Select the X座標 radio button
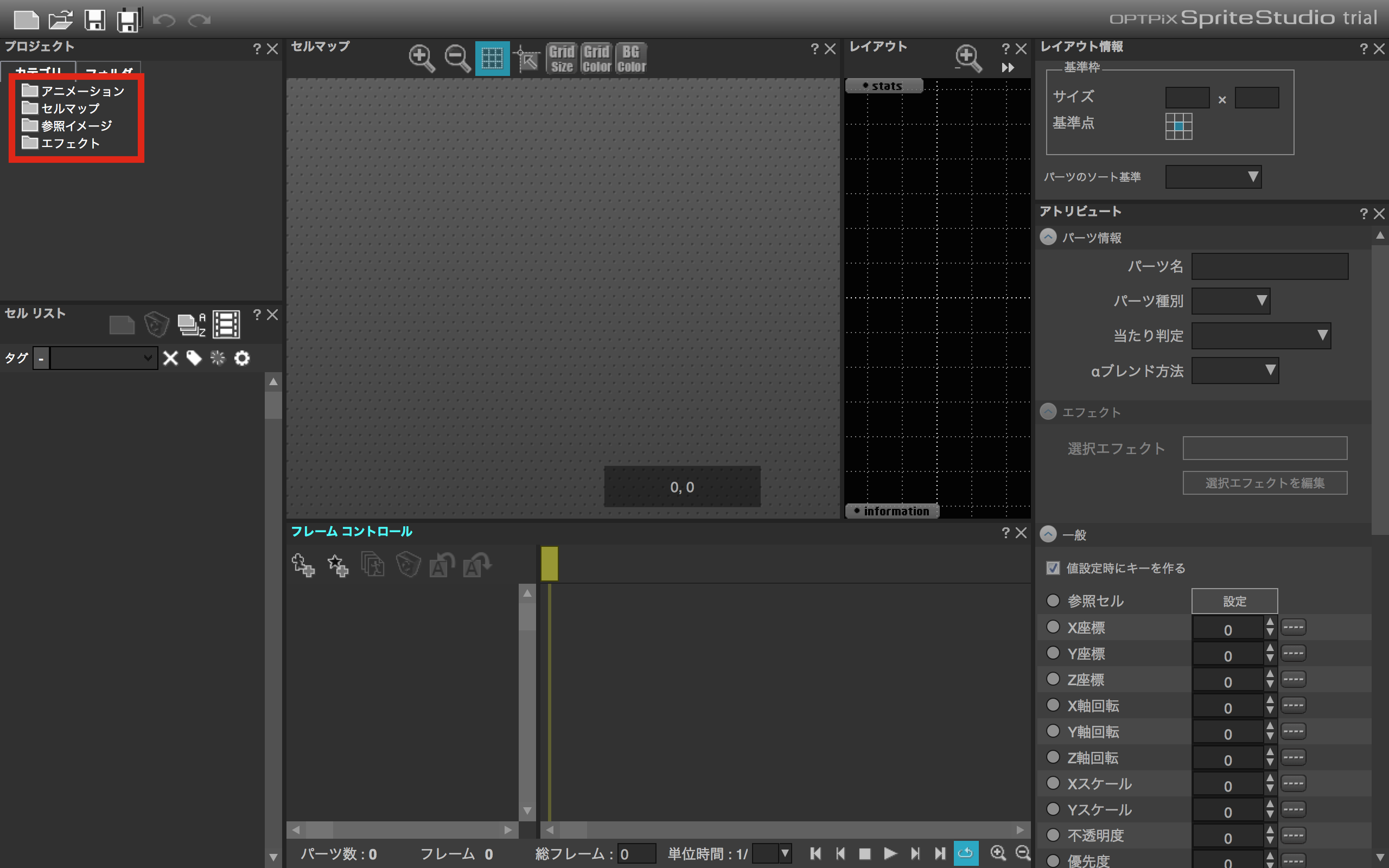1389x868 pixels. (1053, 627)
